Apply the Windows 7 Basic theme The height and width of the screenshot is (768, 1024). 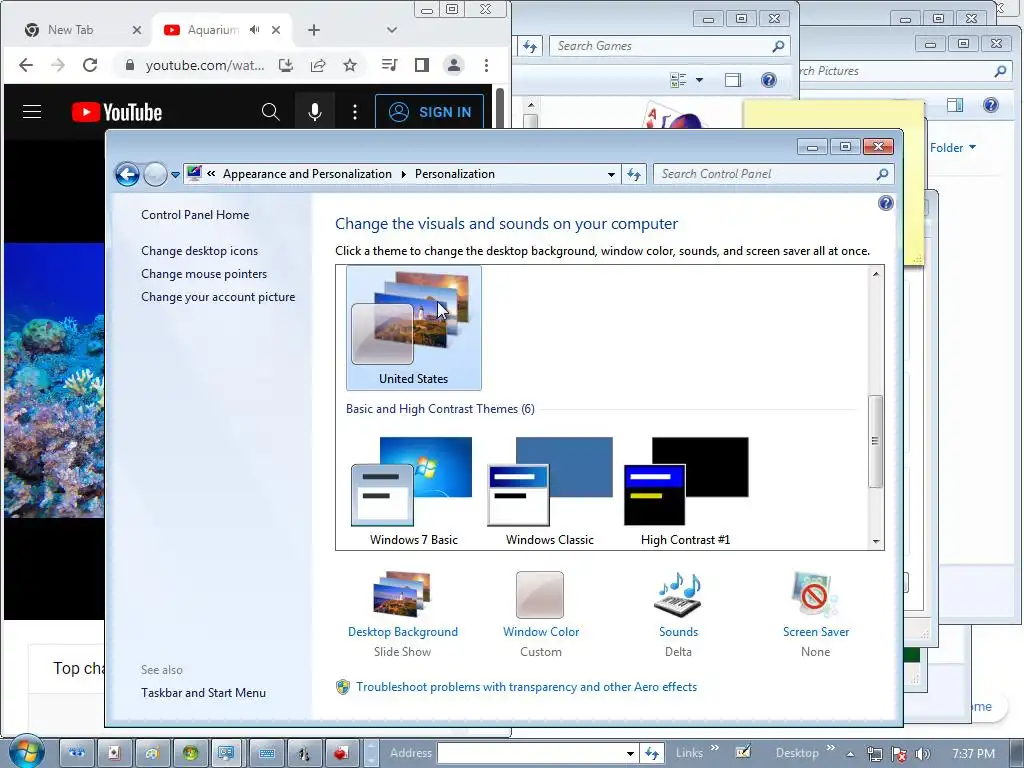[413, 490]
